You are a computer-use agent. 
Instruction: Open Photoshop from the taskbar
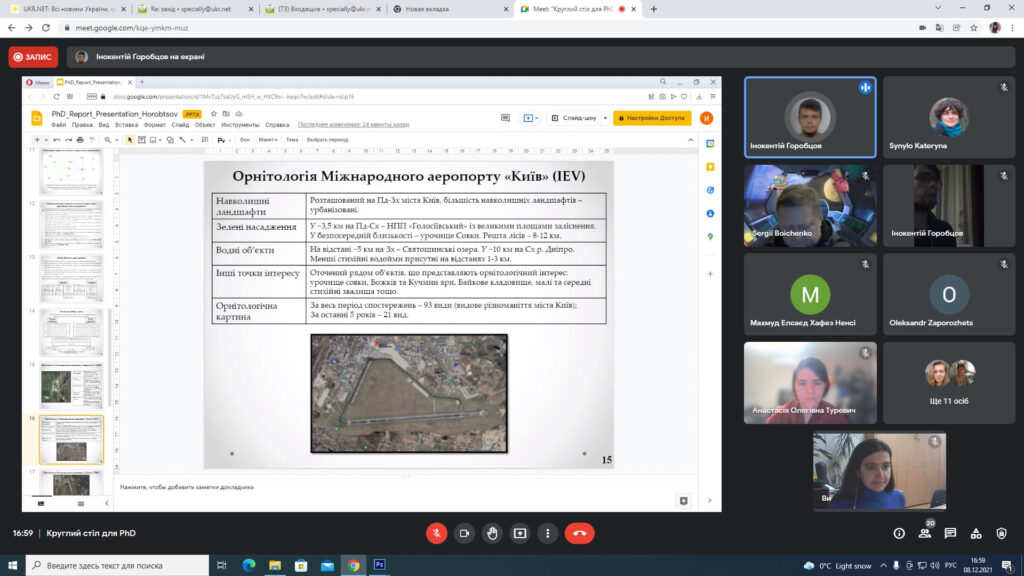(x=379, y=565)
